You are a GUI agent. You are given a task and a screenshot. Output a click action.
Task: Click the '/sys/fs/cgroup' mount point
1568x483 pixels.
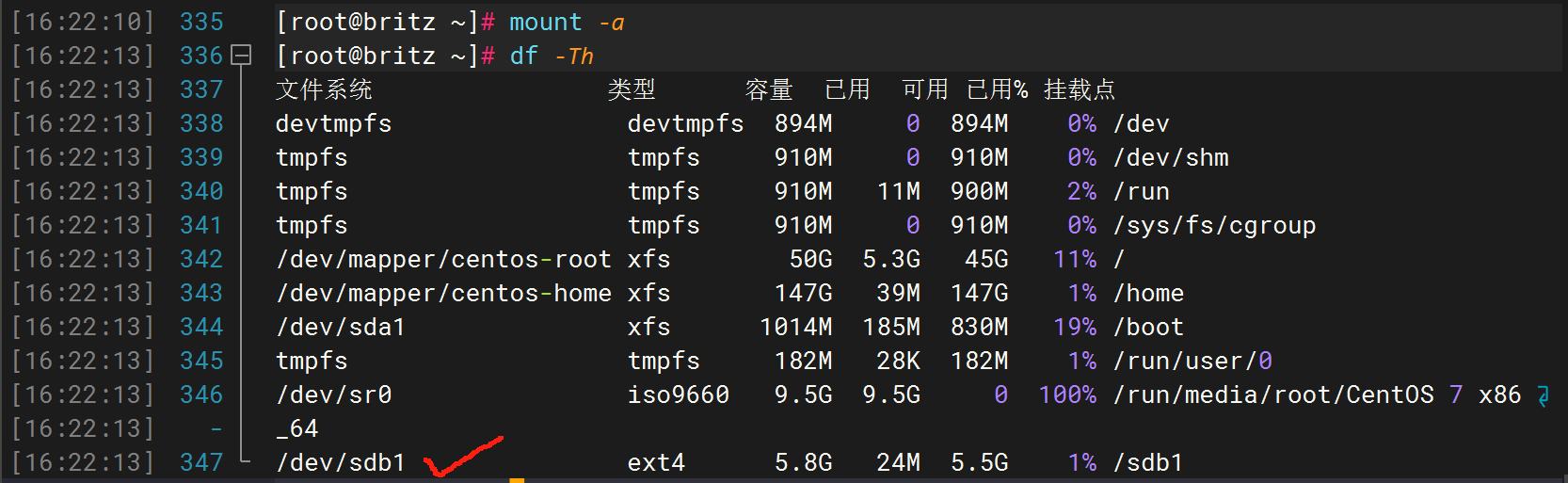click(x=1214, y=225)
